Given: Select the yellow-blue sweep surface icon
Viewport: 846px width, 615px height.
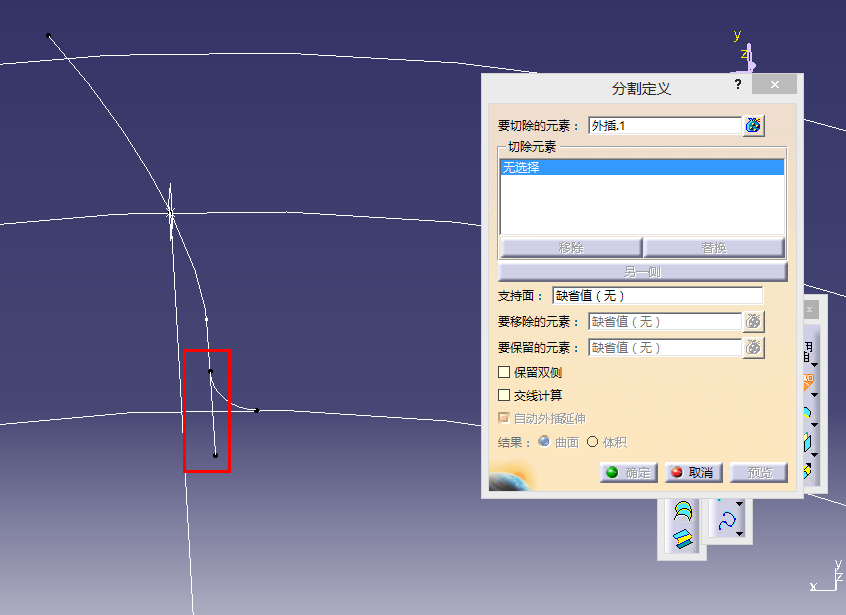Looking at the screenshot, I should coord(683,539).
